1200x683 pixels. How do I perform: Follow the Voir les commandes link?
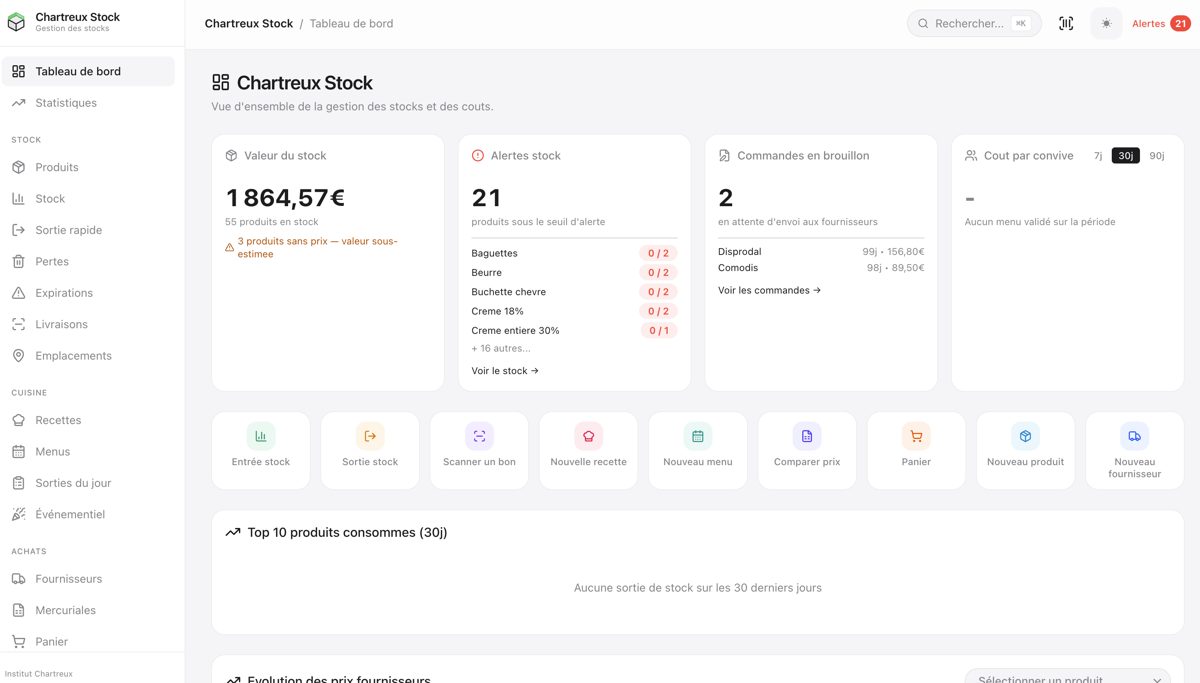pos(769,291)
